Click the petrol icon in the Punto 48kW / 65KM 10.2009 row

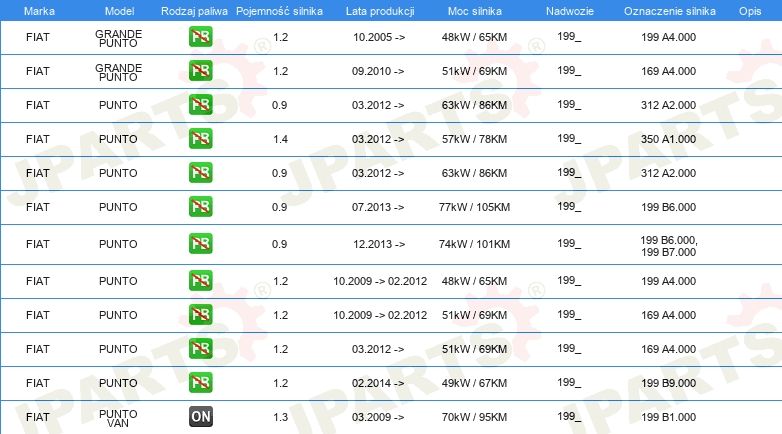[200, 280]
